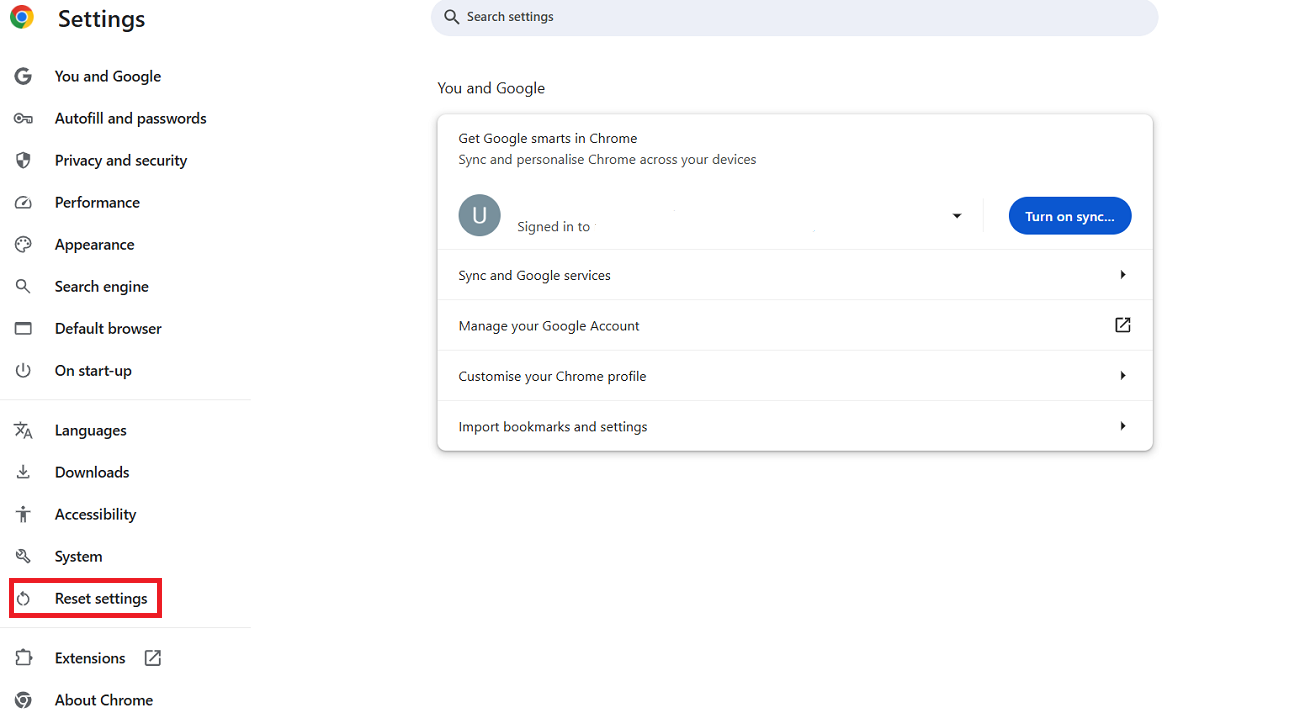
Task: Expand Import bookmarks and settings arrow
Action: (x=1123, y=426)
